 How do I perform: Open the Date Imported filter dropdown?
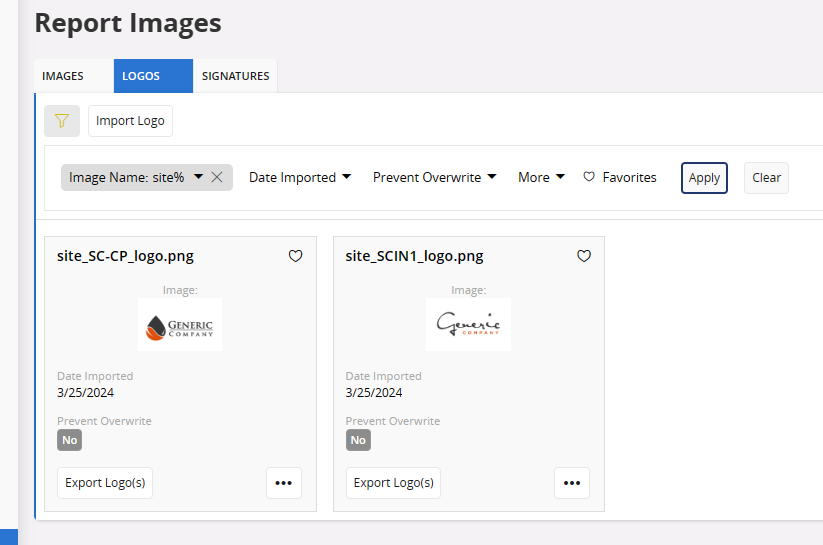click(x=300, y=177)
